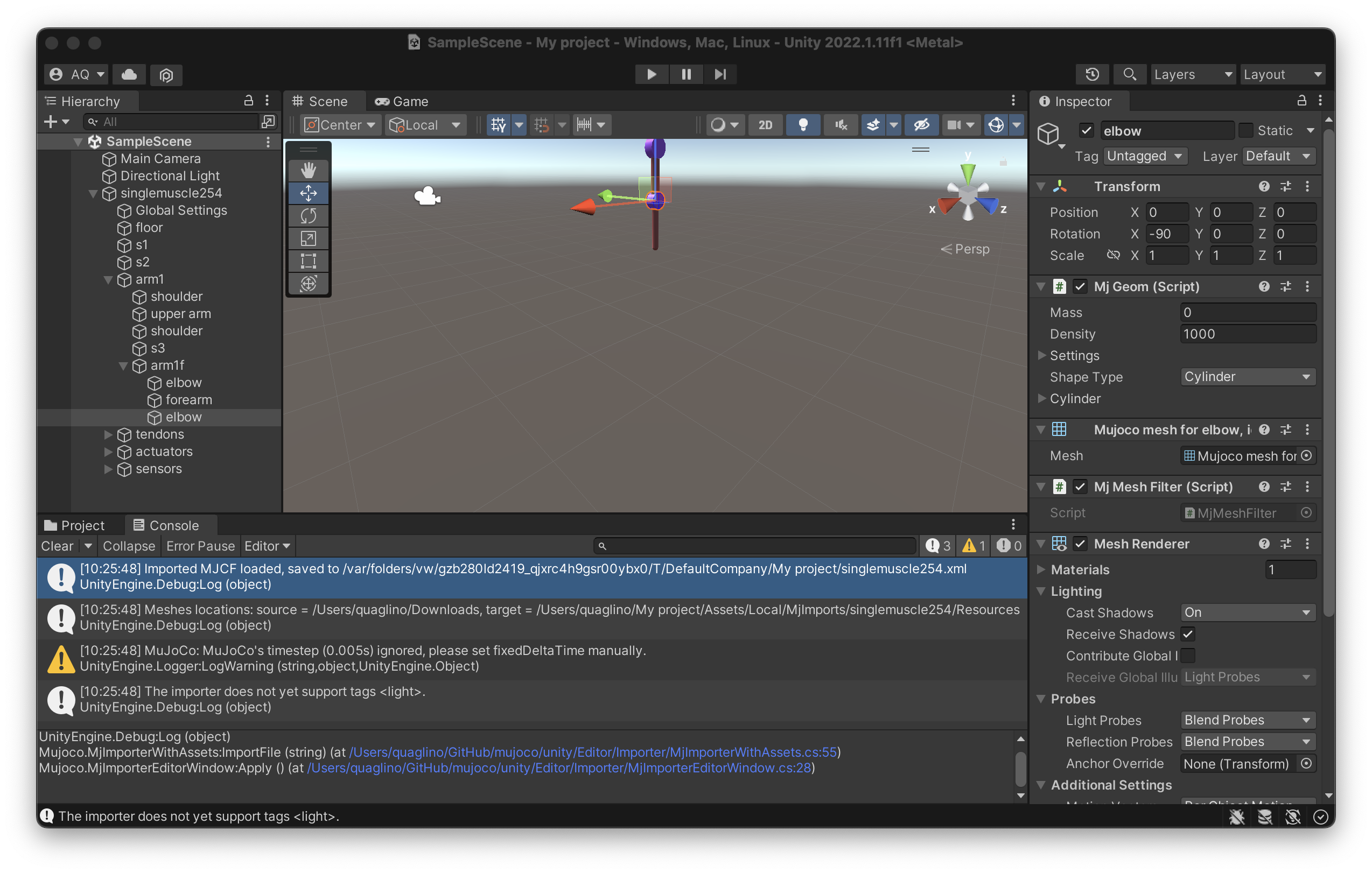
Task: Mute scene view audio
Action: [x=841, y=125]
